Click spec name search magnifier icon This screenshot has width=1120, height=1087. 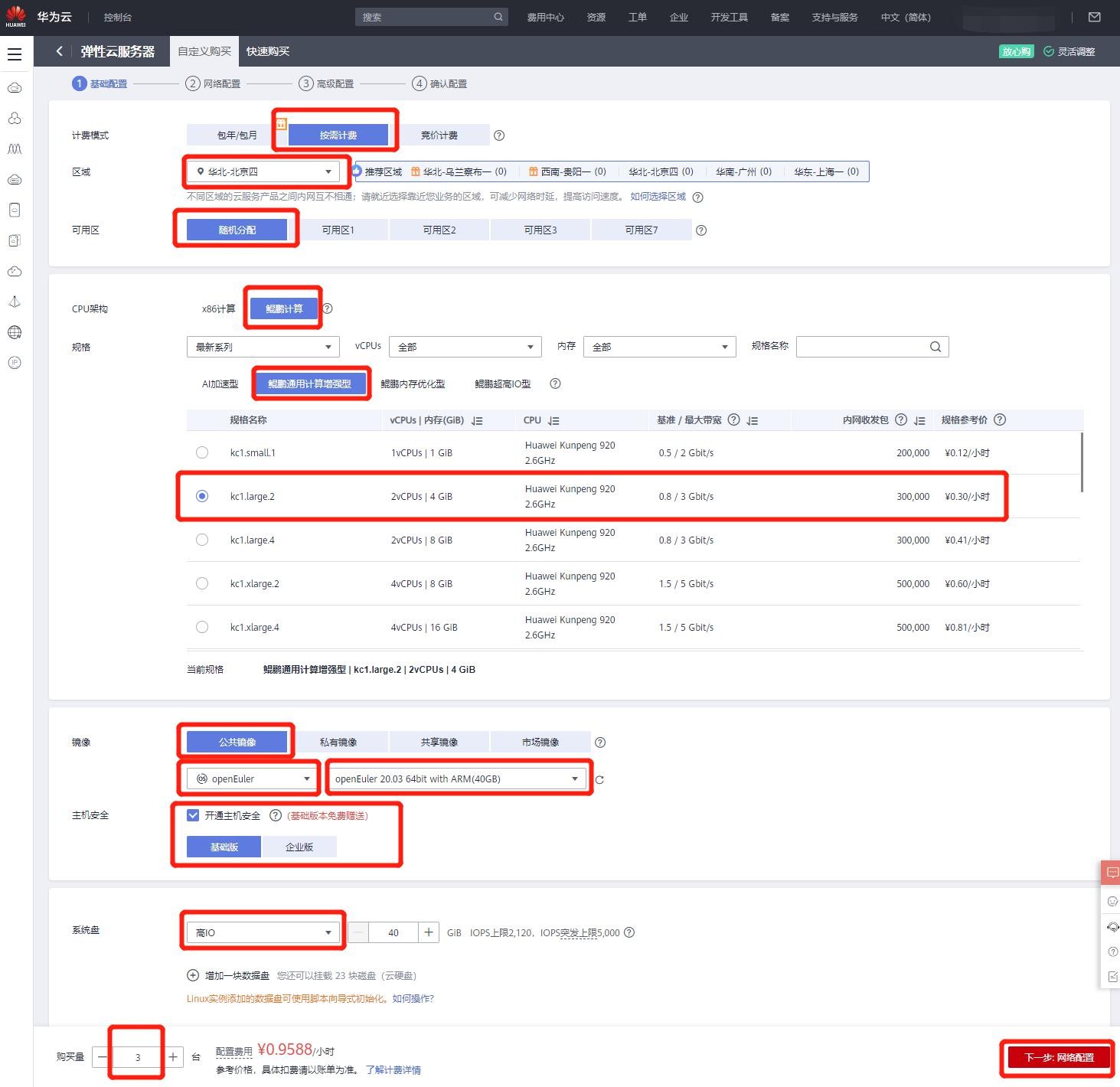click(x=936, y=347)
